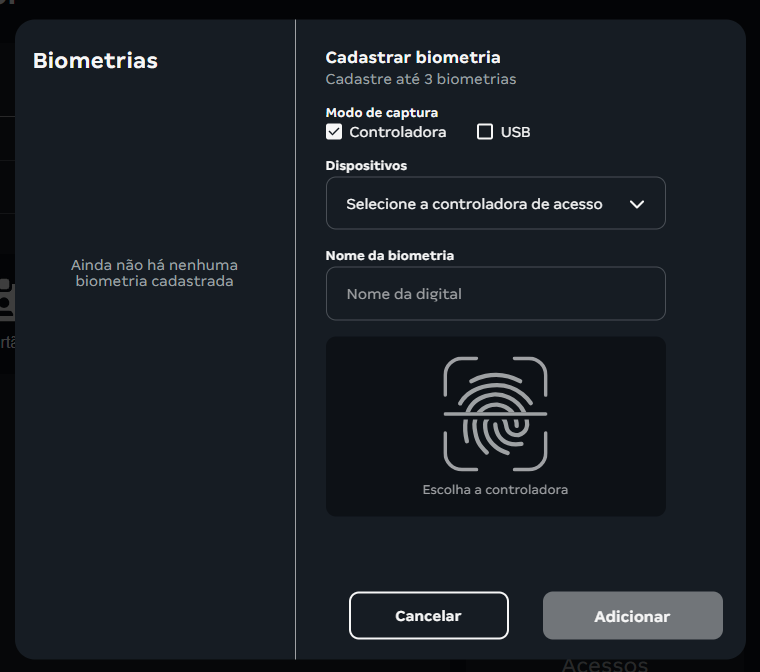Click the "Controladora" checkbox label text
Screen dimensions: 760x672
(397, 132)
